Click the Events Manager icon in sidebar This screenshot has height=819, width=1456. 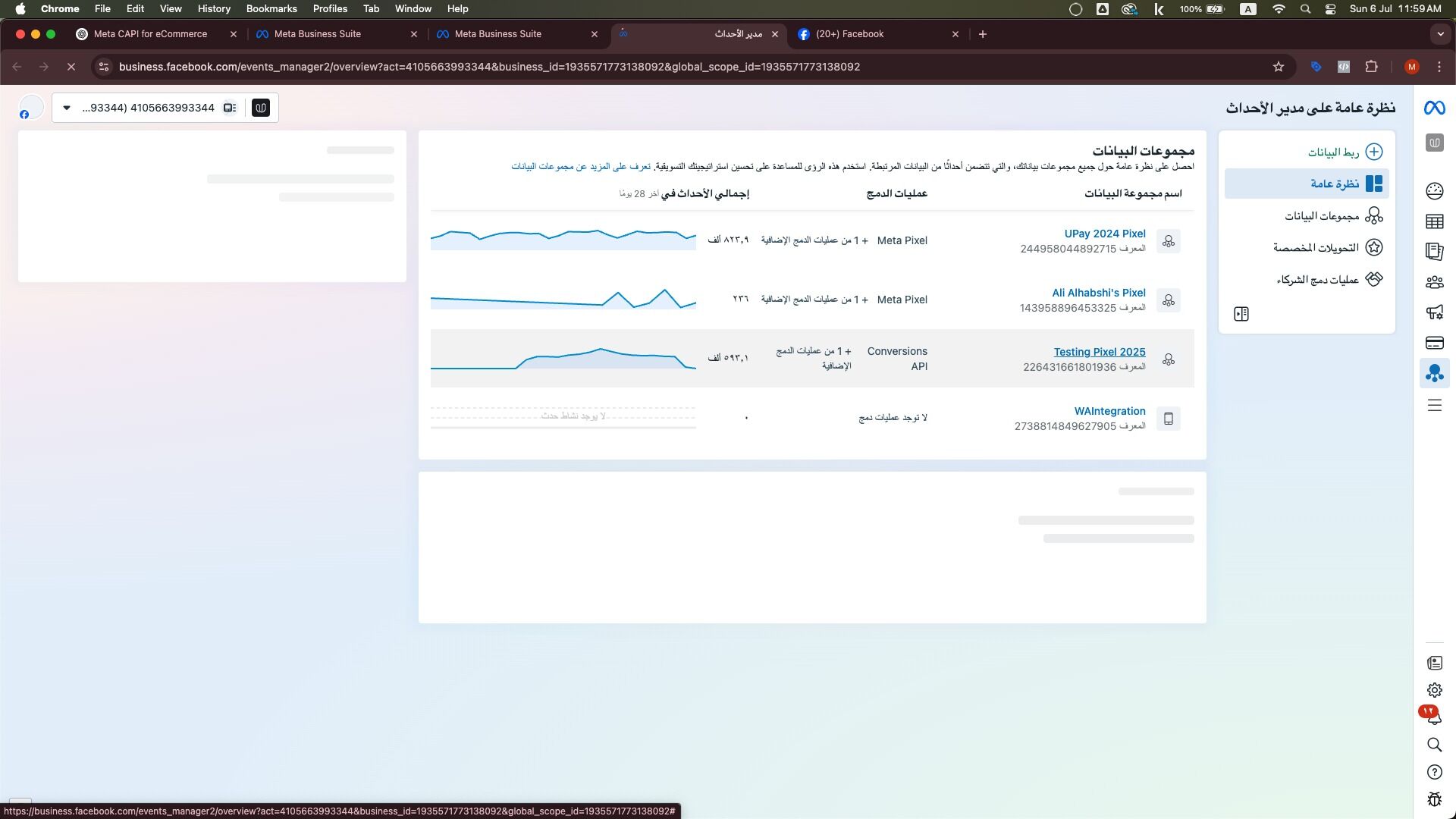(x=1434, y=373)
